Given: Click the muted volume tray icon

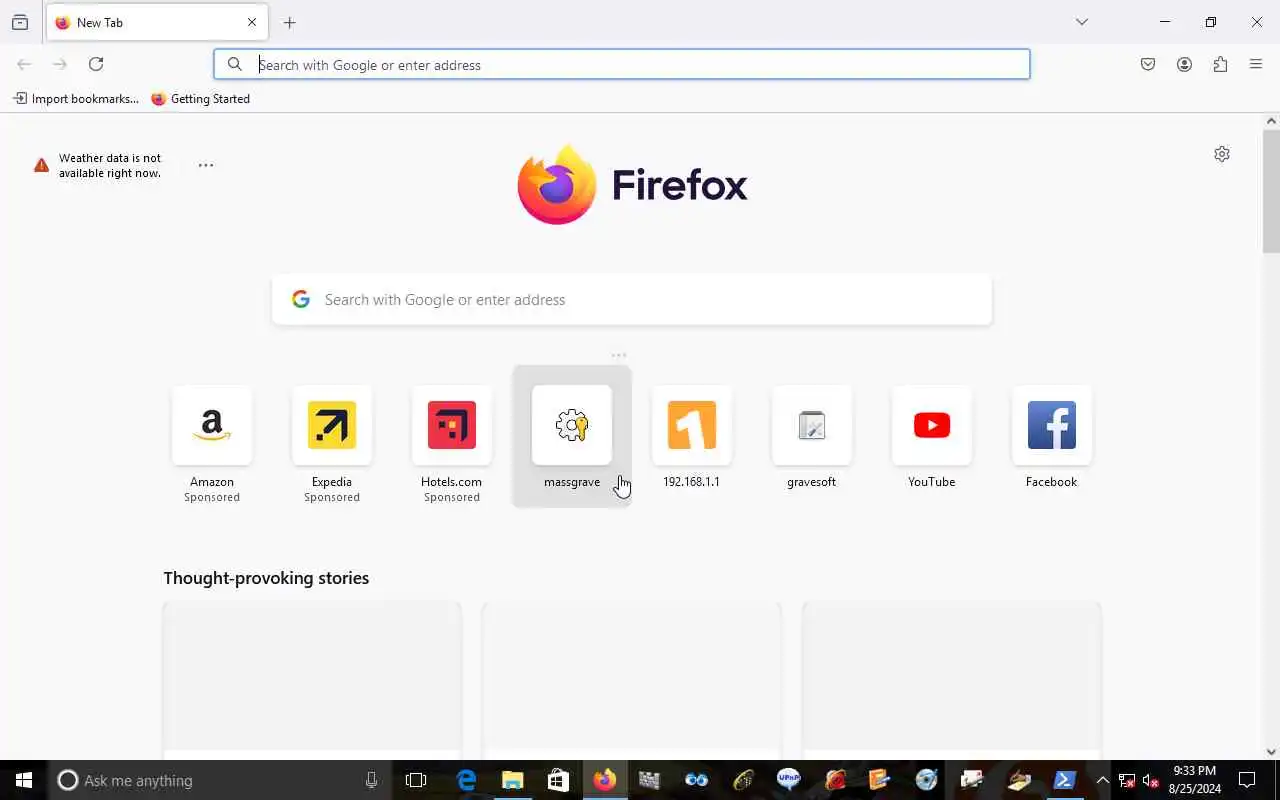Looking at the screenshot, I should pos(1150,781).
